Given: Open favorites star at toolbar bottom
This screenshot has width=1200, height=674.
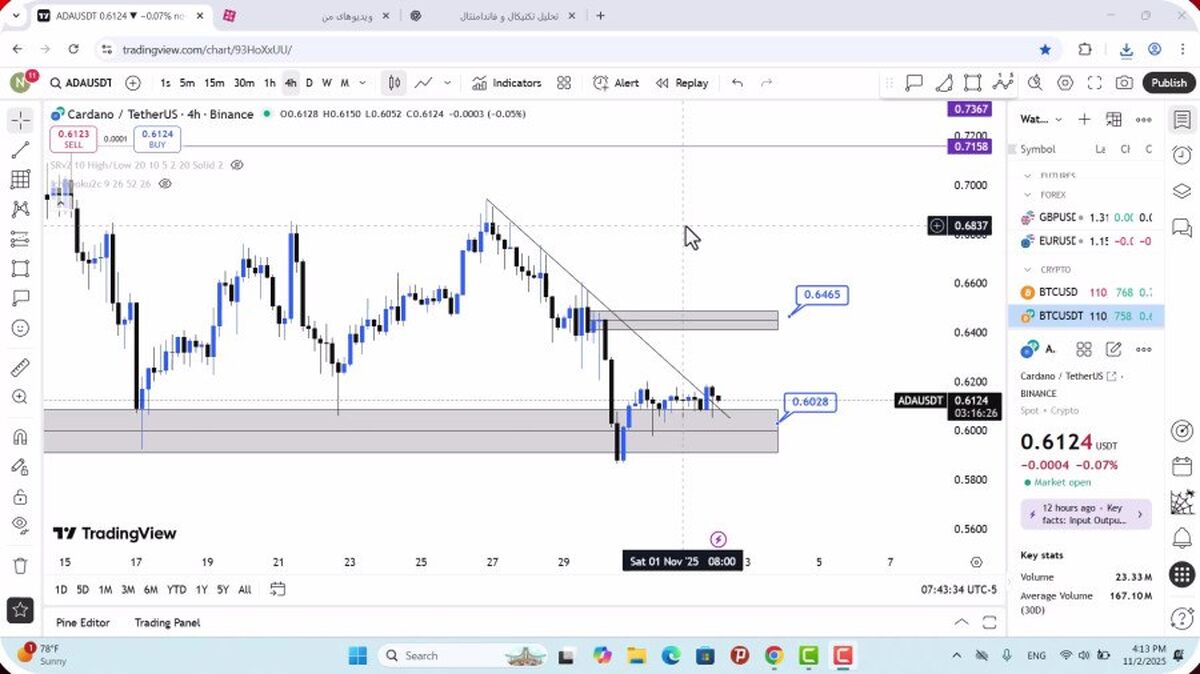Looking at the screenshot, I should pos(20,609).
